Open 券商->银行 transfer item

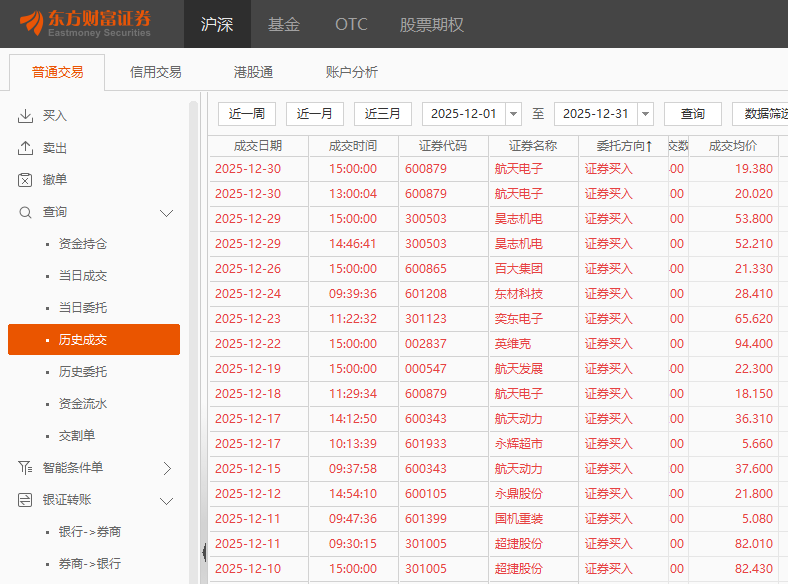[90, 564]
